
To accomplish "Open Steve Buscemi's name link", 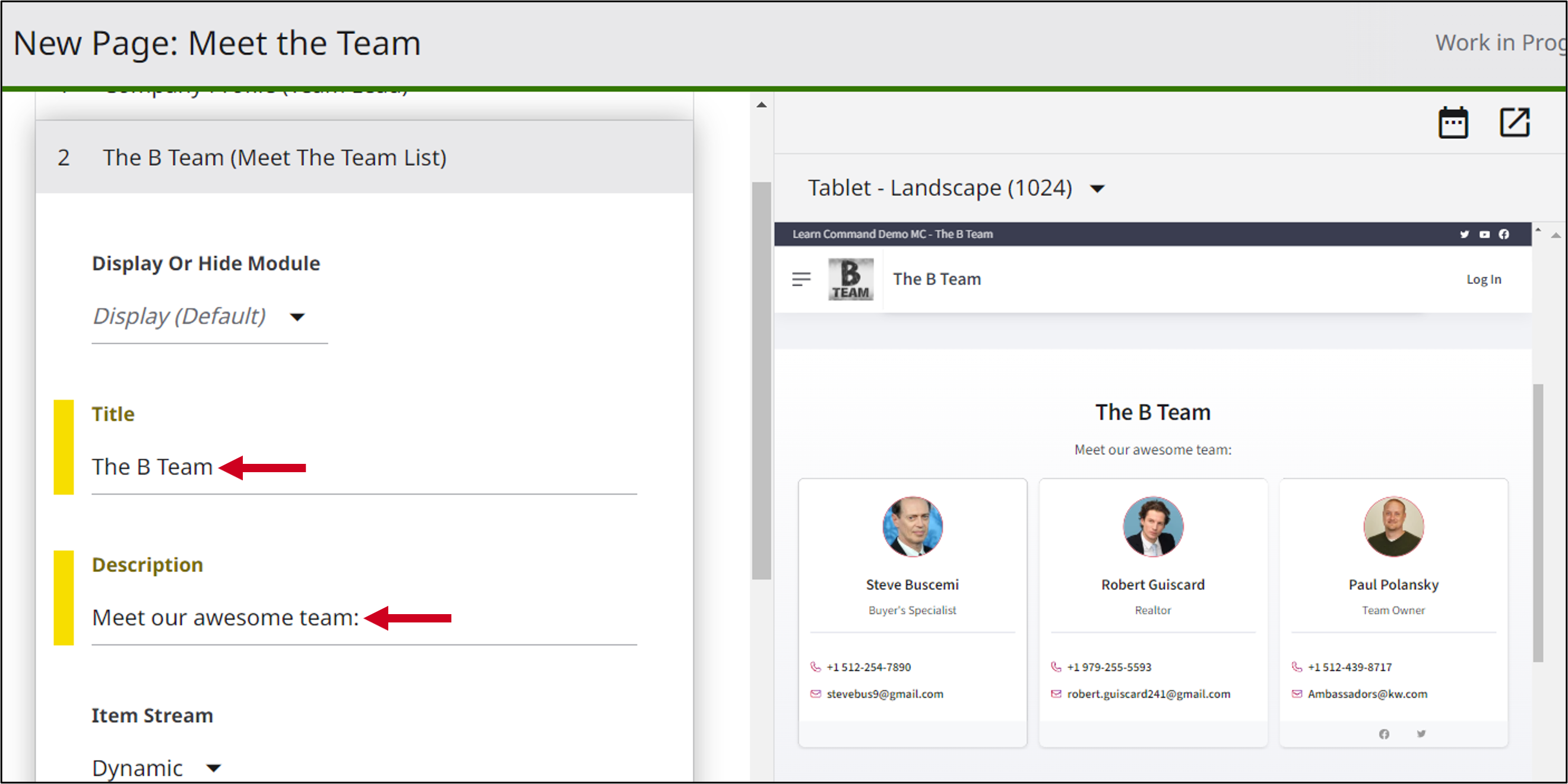I will click(x=912, y=585).
